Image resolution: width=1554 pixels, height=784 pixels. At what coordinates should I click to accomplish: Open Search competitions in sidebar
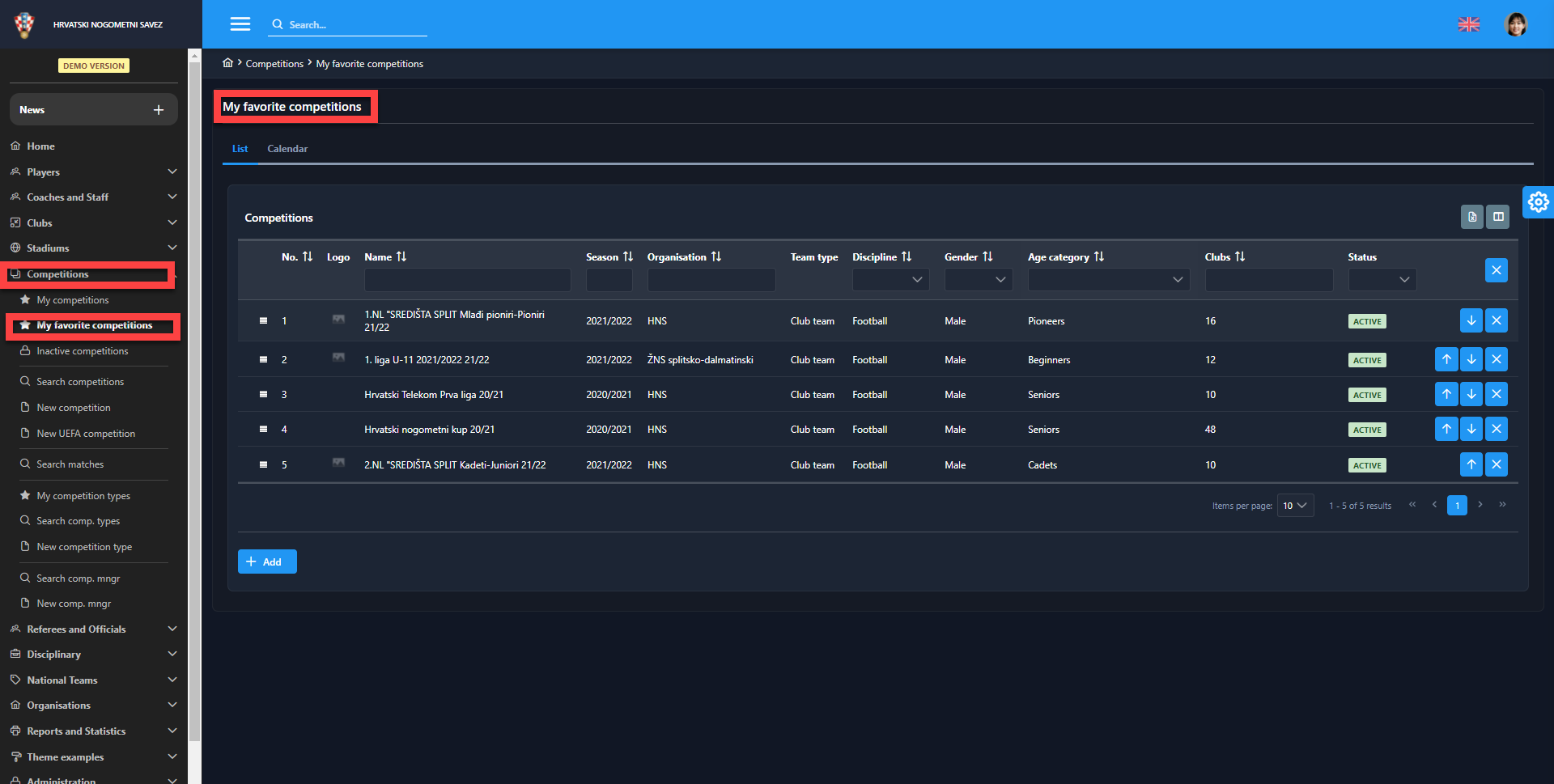pos(80,382)
